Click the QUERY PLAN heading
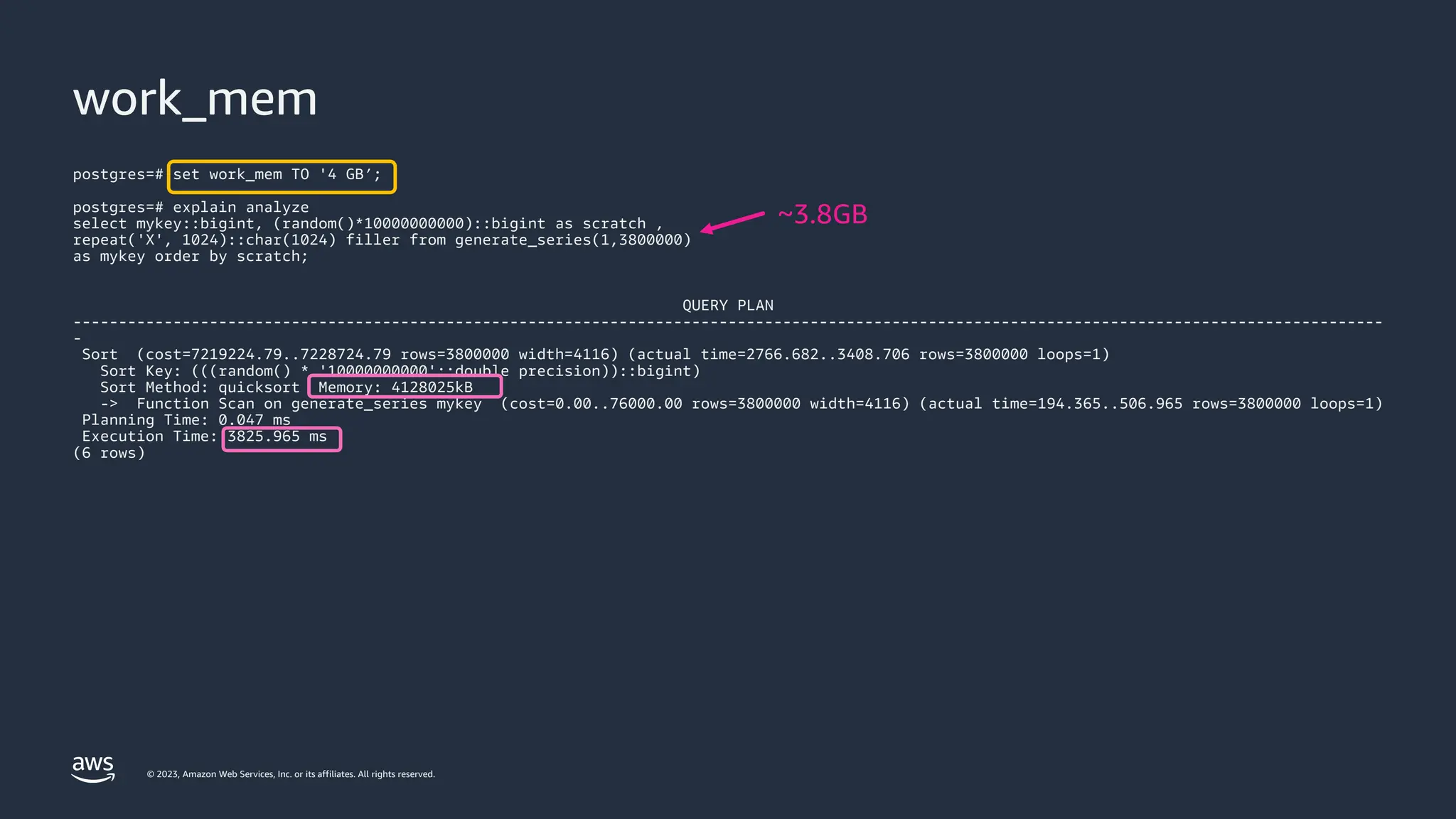This screenshot has width=1456, height=819. click(x=728, y=305)
